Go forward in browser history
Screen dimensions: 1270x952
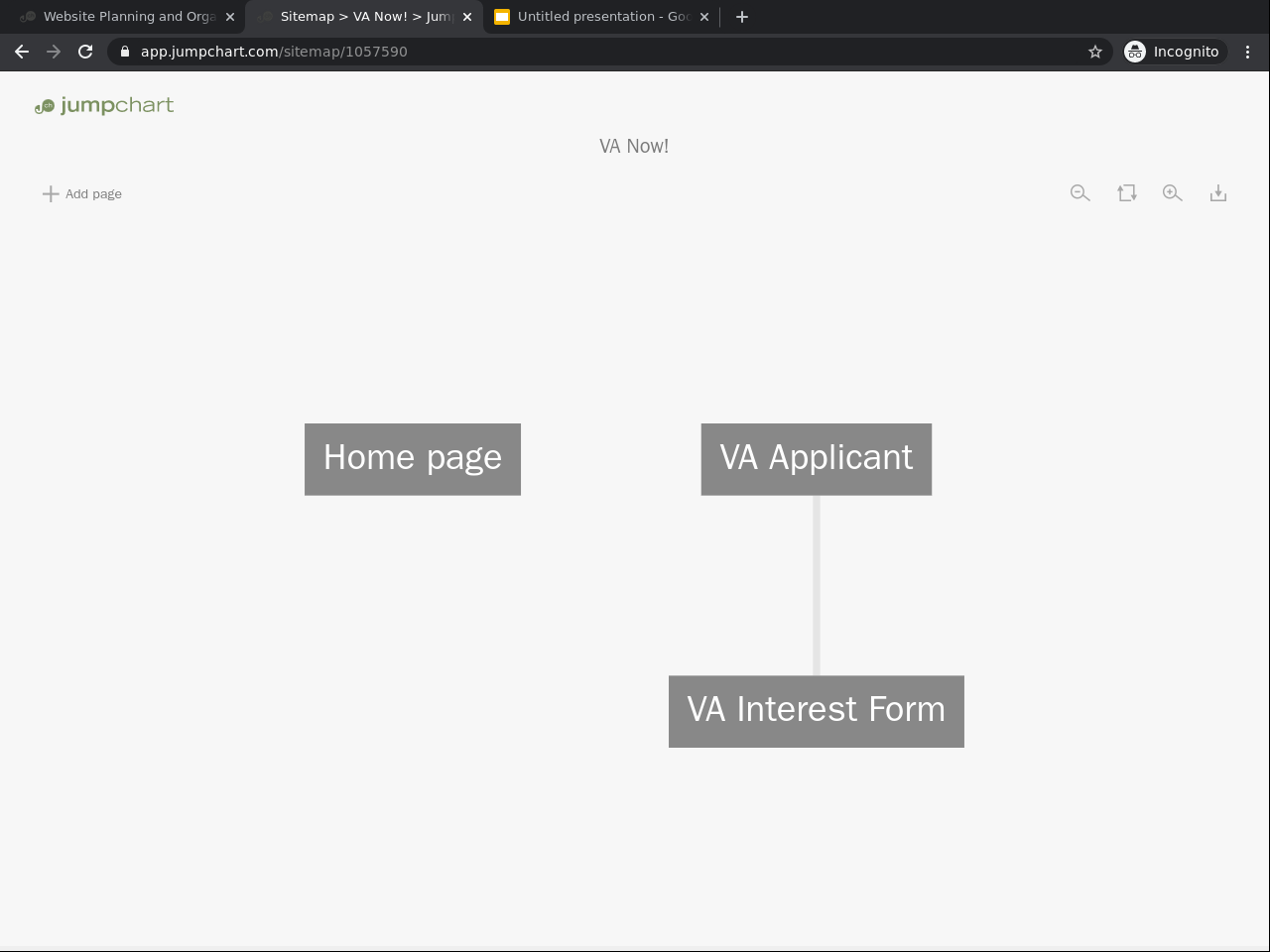(54, 52)
